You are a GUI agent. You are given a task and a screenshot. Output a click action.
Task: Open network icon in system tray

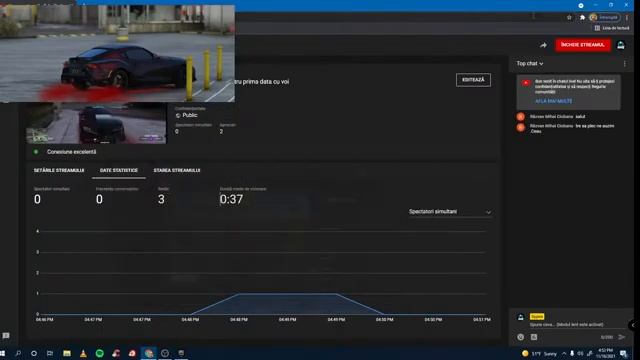coord(590,353)
